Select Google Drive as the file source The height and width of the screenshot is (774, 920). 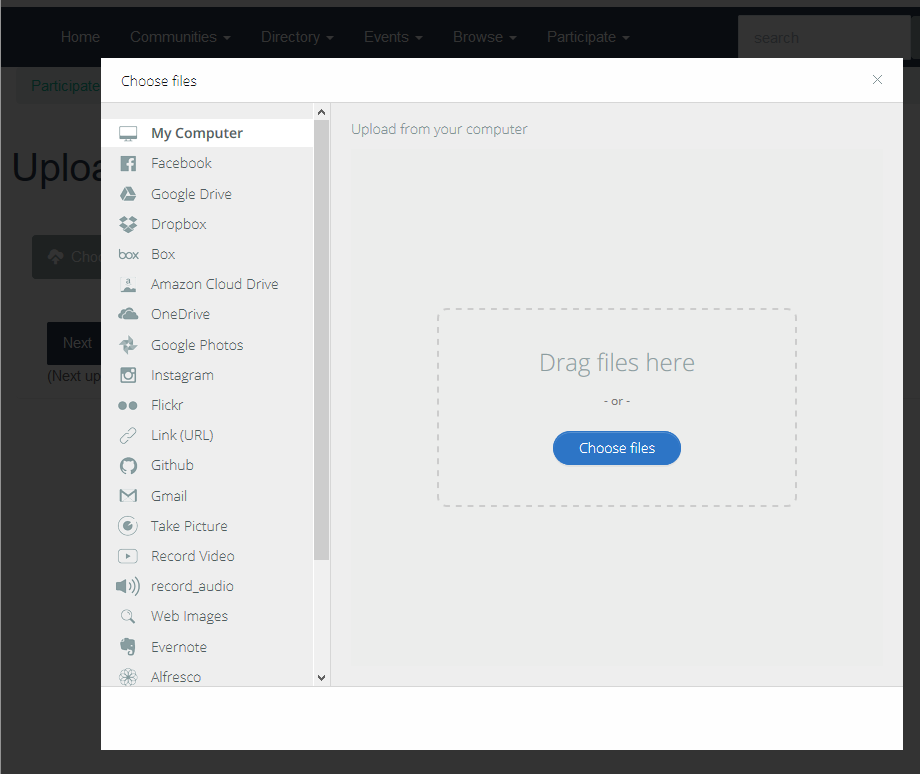pos(207,194)
